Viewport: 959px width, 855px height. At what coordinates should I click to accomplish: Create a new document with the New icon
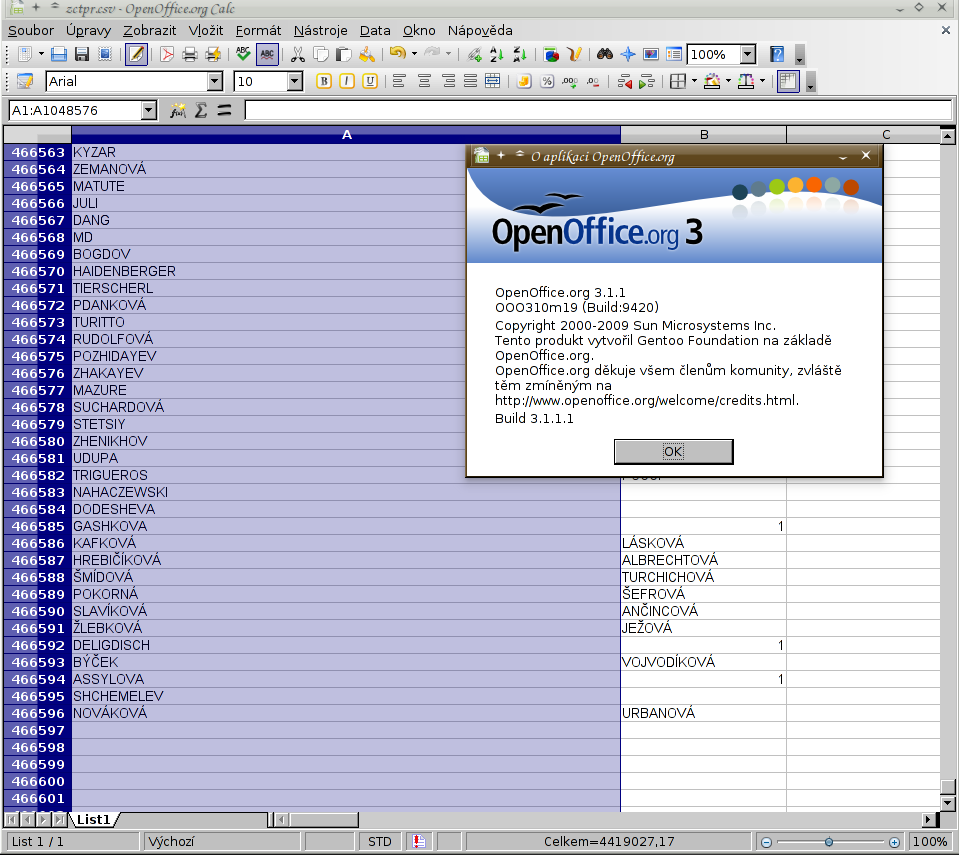(x=24, y=54)
